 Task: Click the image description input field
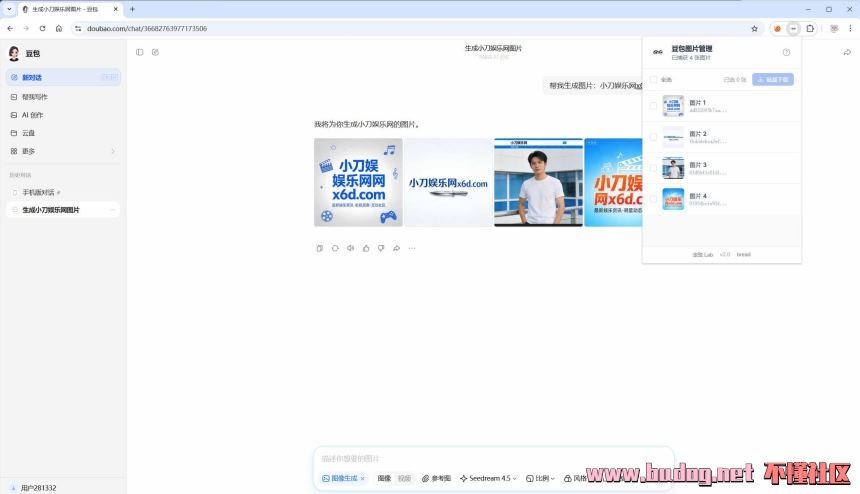pyautogui.click(x=493, y=458)
